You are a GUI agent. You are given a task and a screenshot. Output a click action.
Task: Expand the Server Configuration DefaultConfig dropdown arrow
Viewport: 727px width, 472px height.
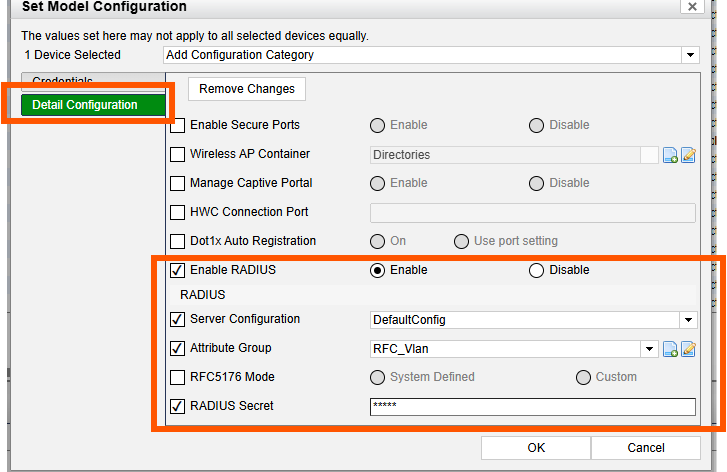point(689,320)
